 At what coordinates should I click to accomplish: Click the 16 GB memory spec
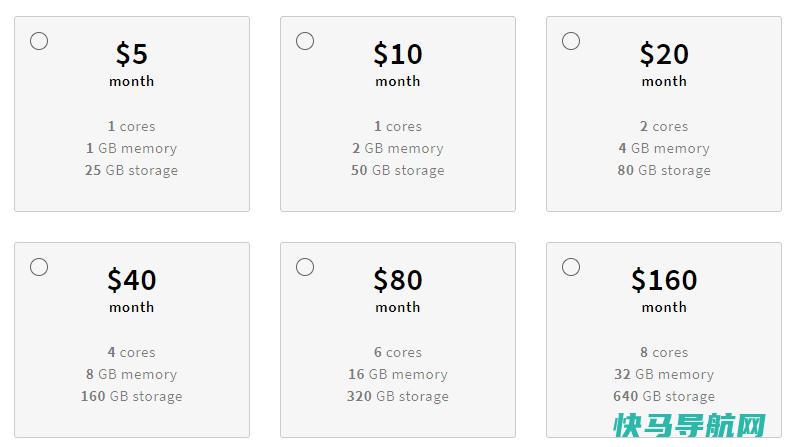coord(398,374)
